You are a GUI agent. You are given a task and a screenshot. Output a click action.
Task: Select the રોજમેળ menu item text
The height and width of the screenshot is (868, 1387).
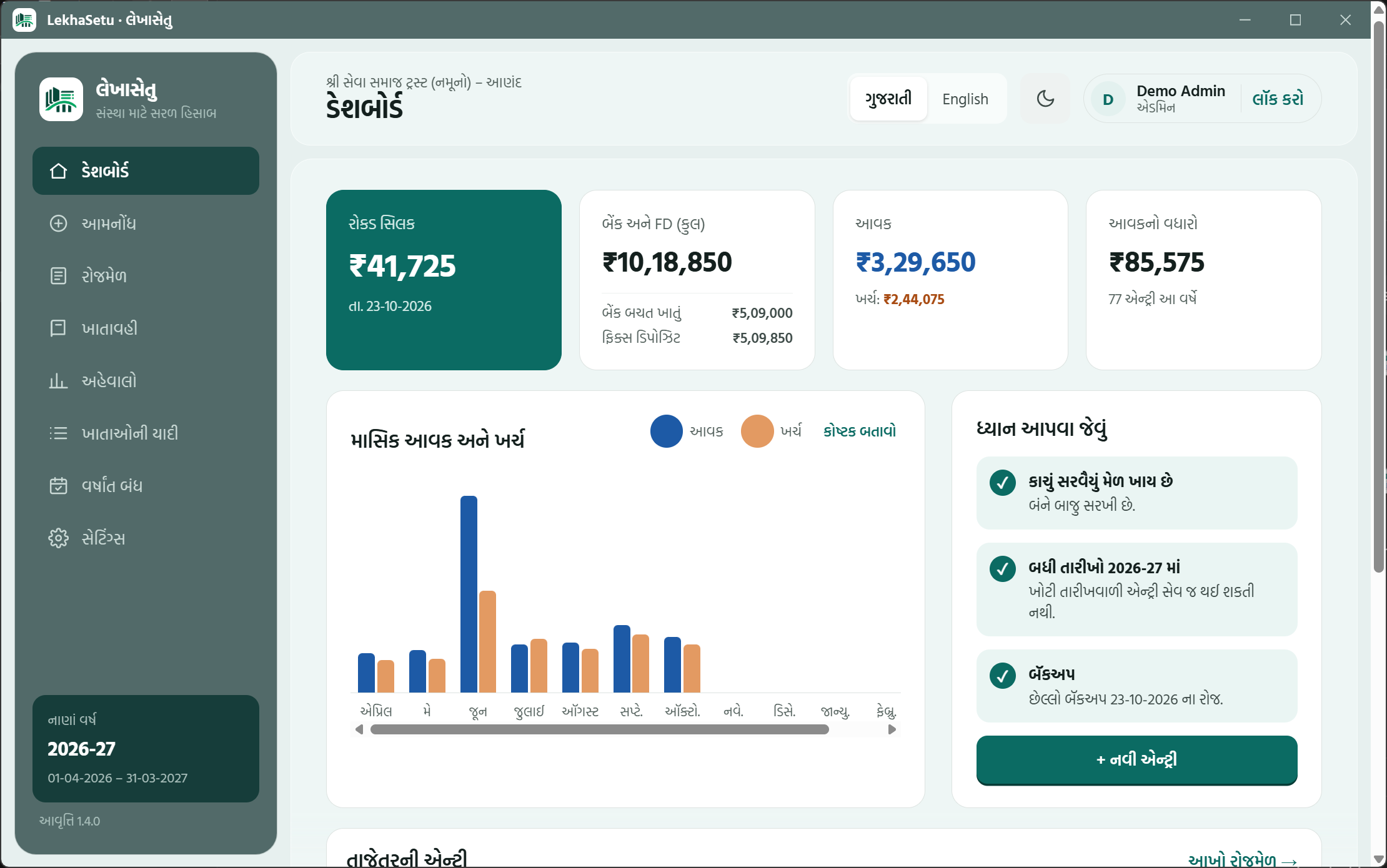click(x=104, y=276)
